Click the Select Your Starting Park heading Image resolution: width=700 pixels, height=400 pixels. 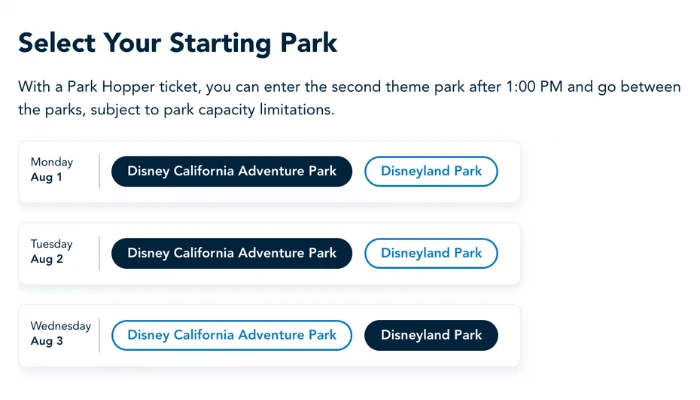178,43
